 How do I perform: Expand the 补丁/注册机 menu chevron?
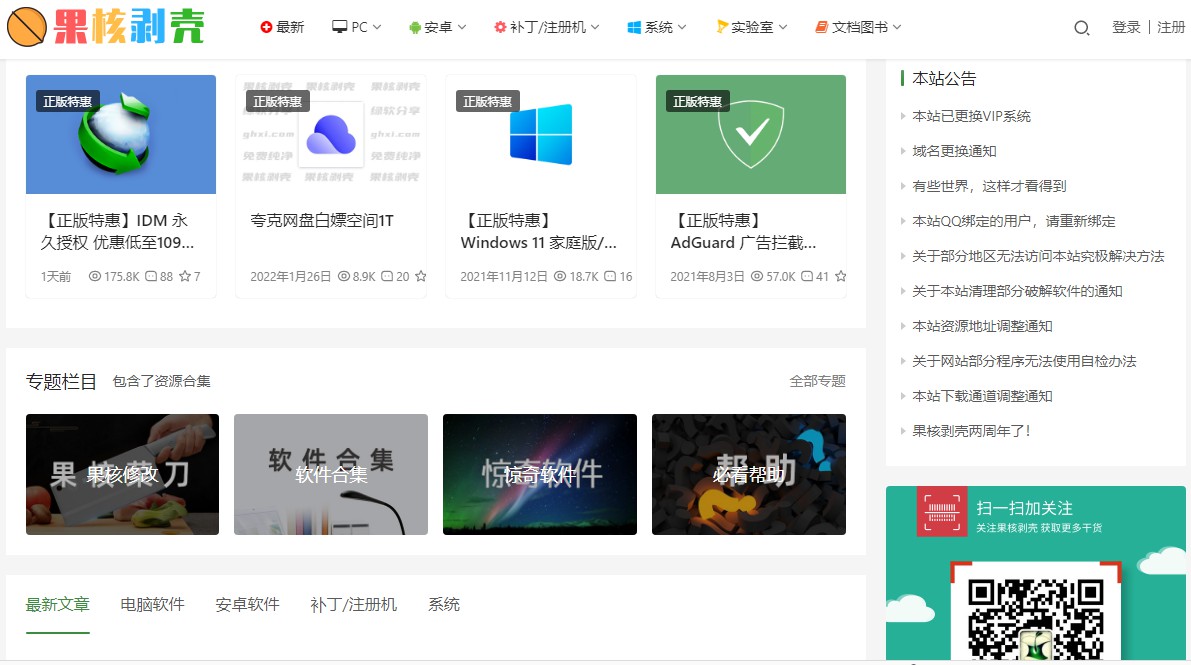point(595,27)
